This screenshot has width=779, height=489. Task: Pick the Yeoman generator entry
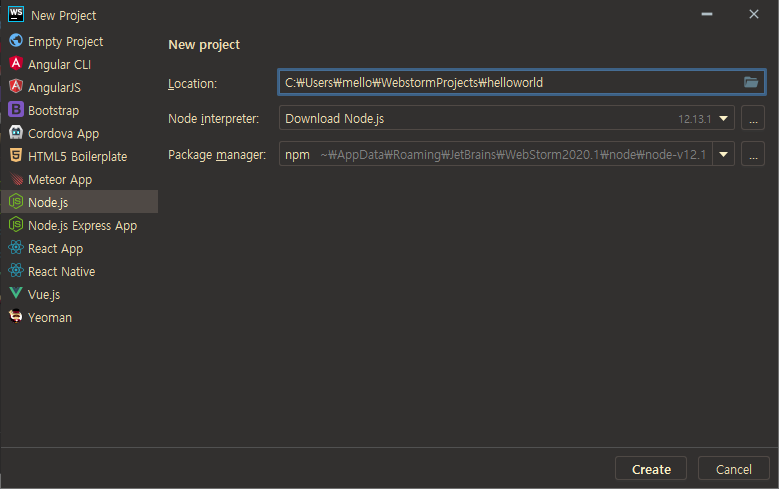coord(79,317)
